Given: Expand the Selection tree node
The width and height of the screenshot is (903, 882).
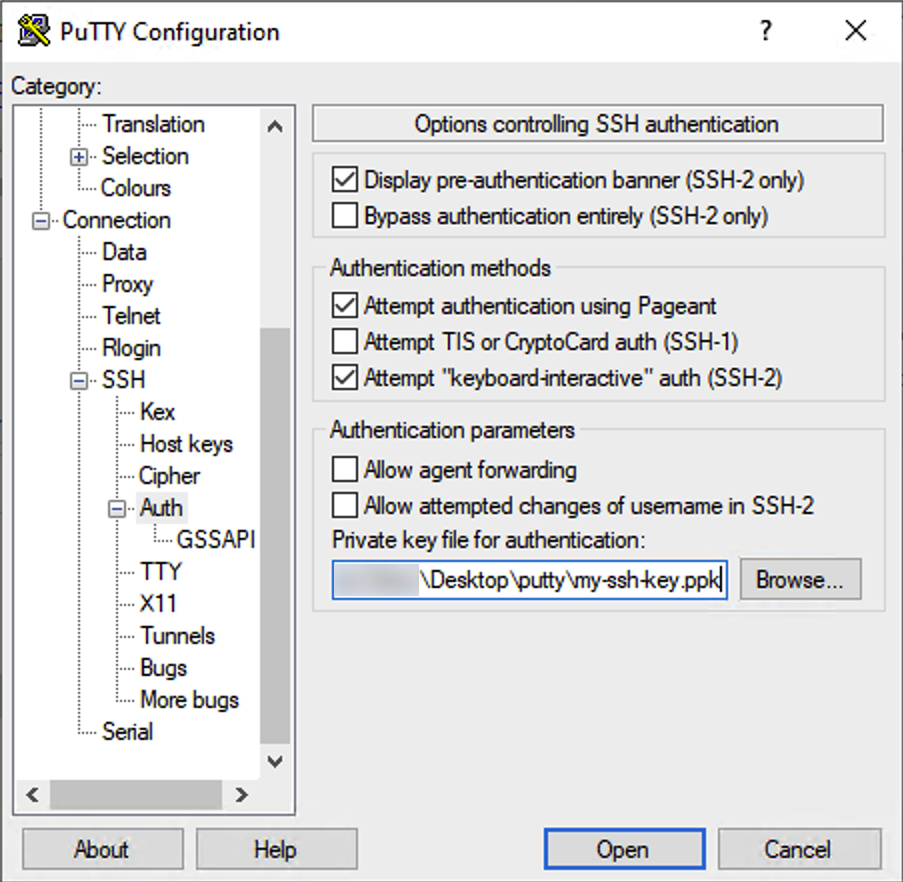Looking at the screenshot, I should click(x=79, y=157).
